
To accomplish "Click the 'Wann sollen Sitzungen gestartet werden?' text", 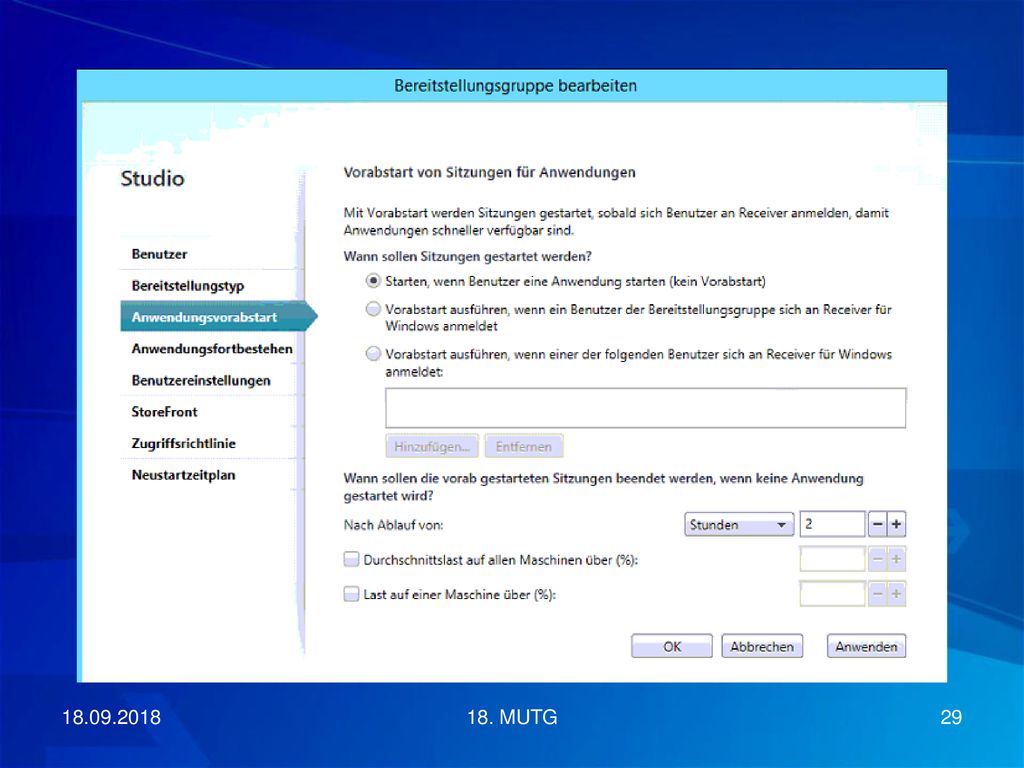I will tap(468, 257).
